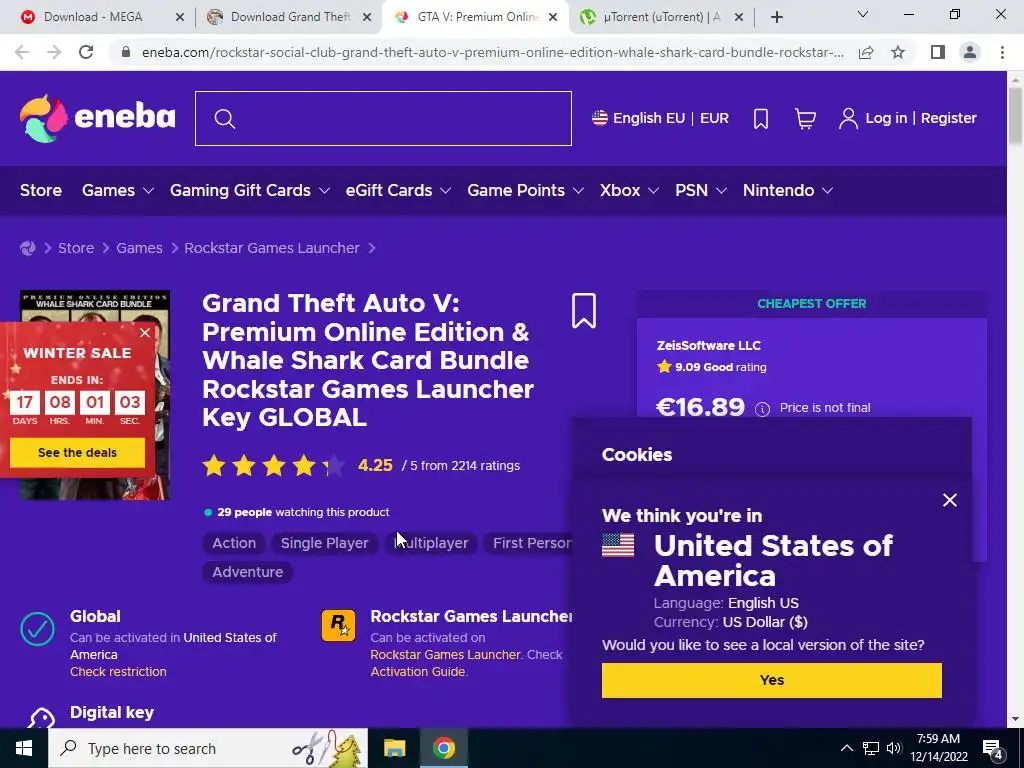
Task: Select the First Person tag
Action: [x=529, y=543]
